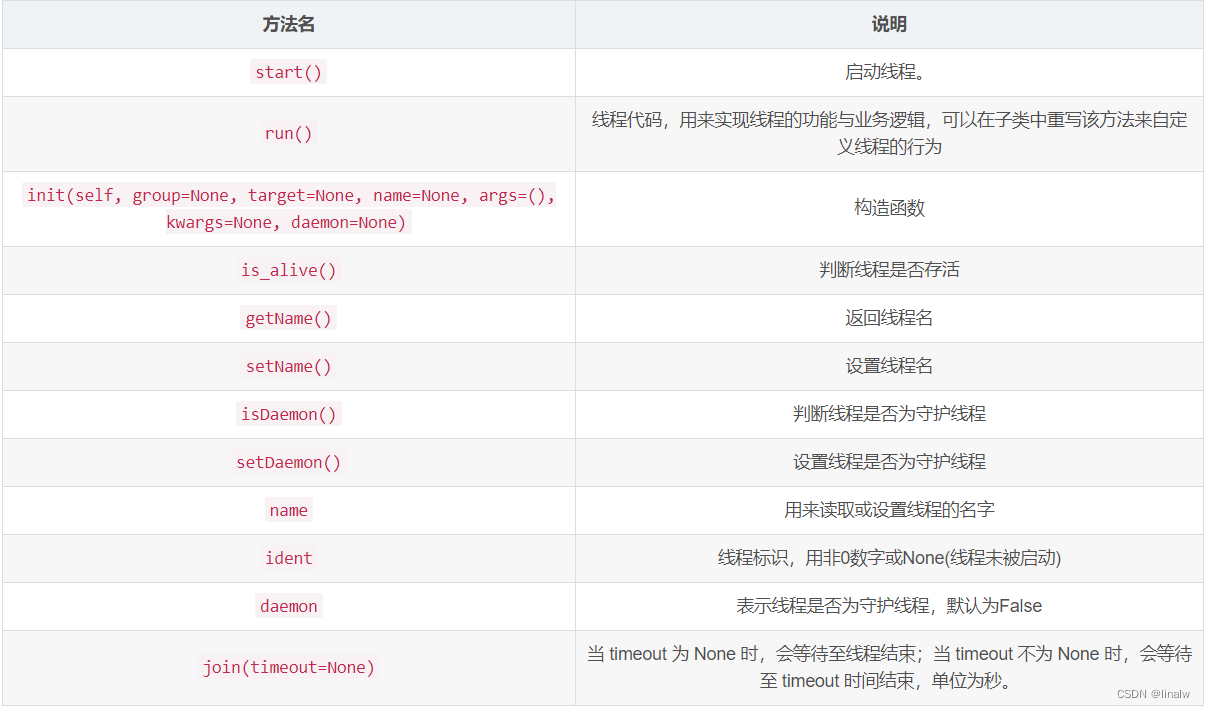
Task: Click the name attribute code span
Action: (288, 510)
